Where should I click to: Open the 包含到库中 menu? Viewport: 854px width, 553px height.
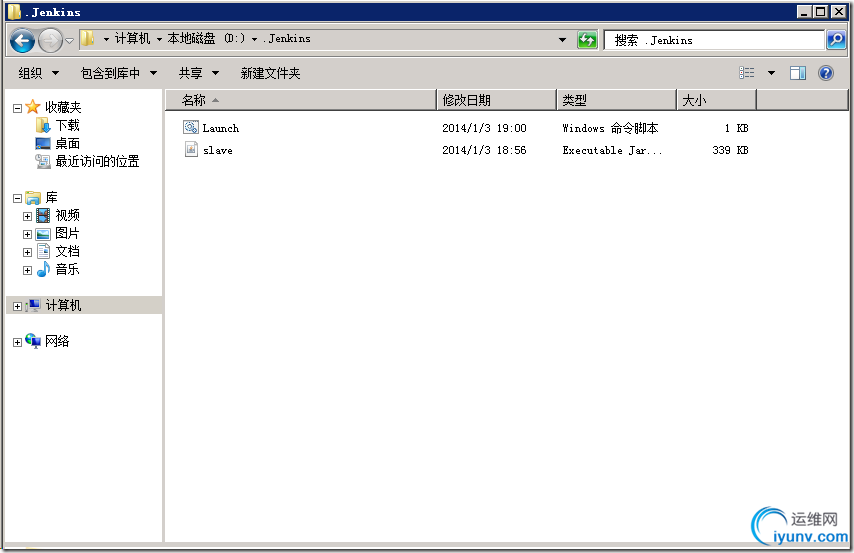[119, 73]
